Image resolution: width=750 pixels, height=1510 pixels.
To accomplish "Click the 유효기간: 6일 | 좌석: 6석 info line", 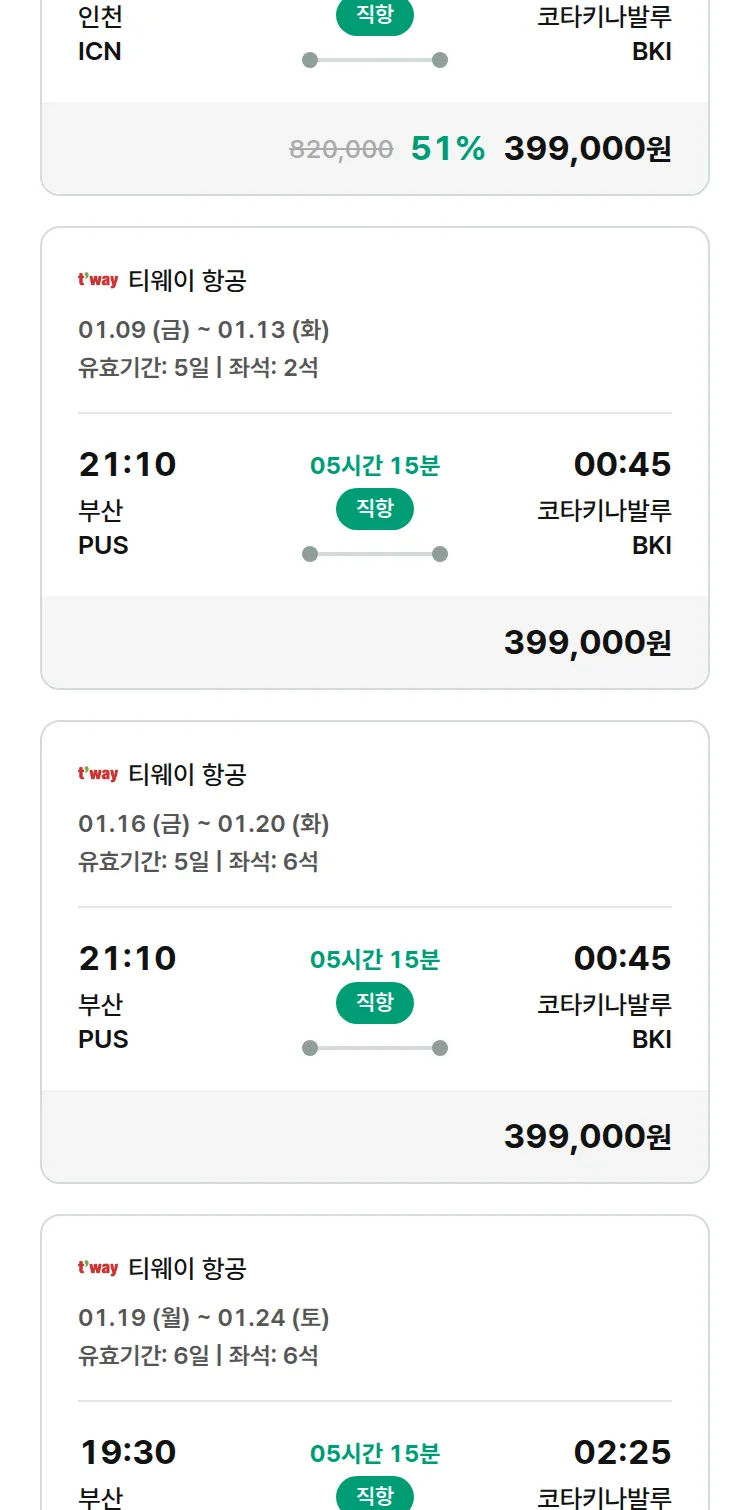I will click(198, 1355).
